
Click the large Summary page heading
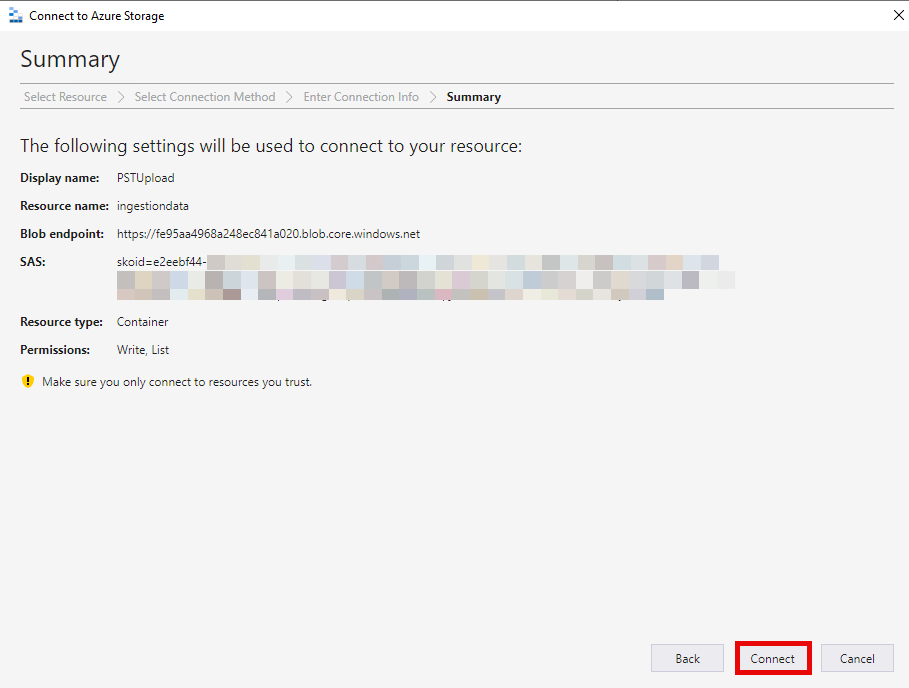[x=70, y=59]
